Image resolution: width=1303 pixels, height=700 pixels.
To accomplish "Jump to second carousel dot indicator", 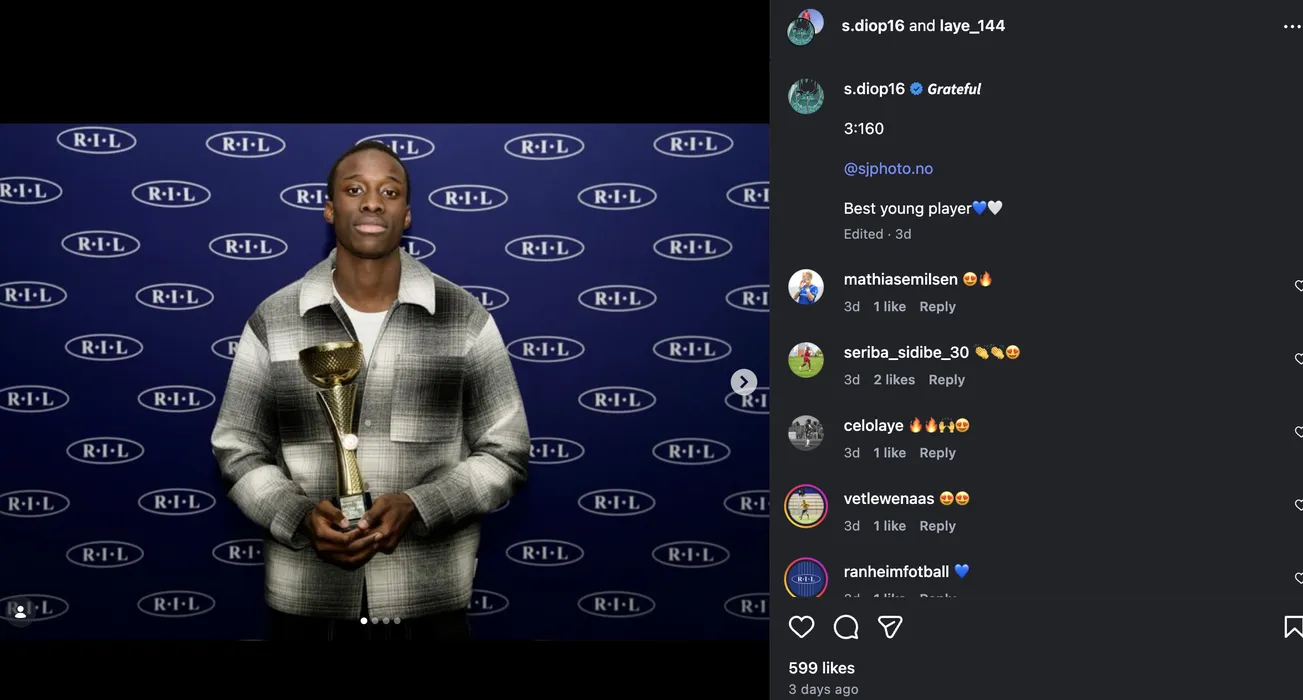I will (x=375, y=621).
